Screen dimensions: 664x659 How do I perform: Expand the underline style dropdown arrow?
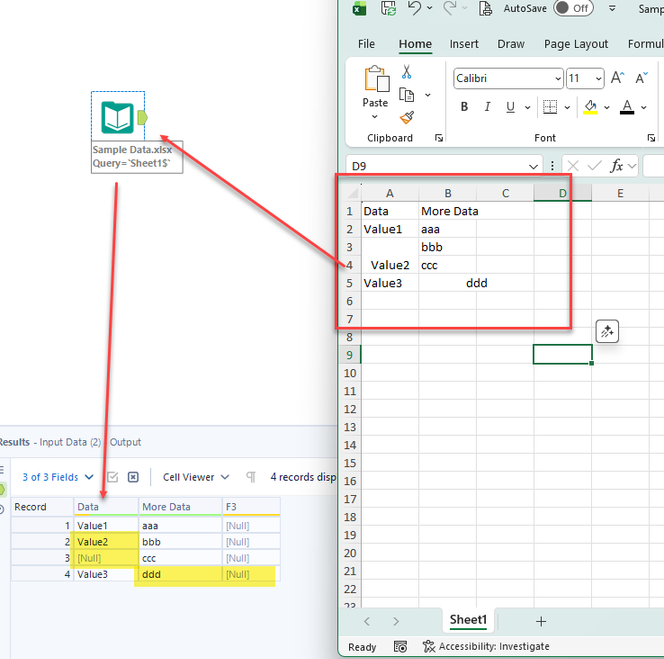pyautogui.click(x=528, y=107)
